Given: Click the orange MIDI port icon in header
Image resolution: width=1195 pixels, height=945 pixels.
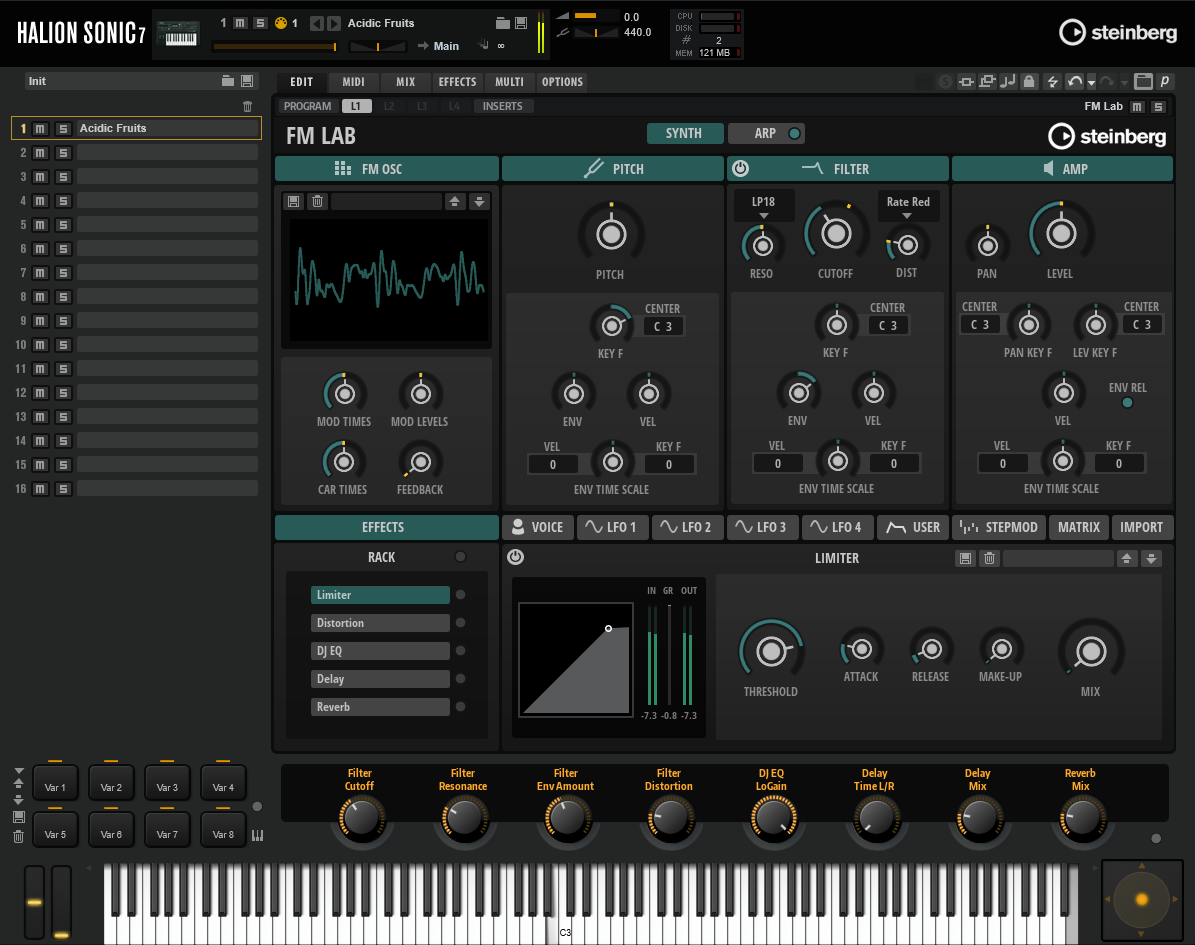Looking at the screenshot, I should (281, 23).
